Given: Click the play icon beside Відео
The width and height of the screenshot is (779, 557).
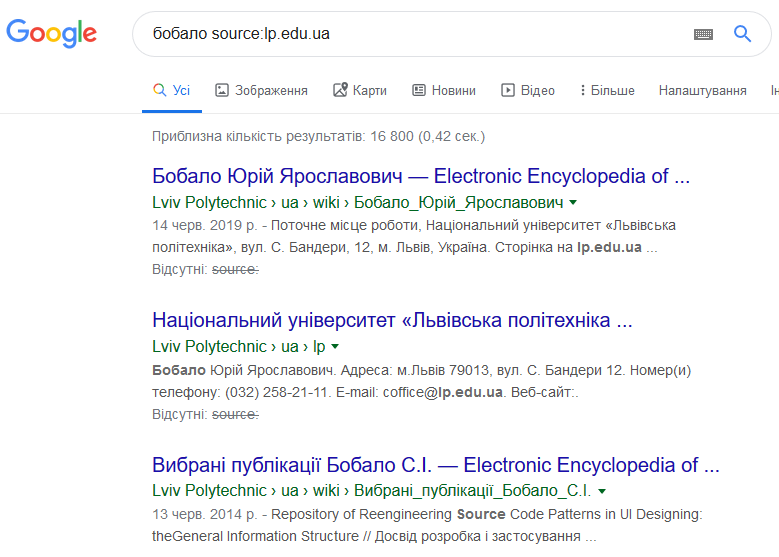Looking at the screenshot, I should pyautogui.click(x=508, y=90).
